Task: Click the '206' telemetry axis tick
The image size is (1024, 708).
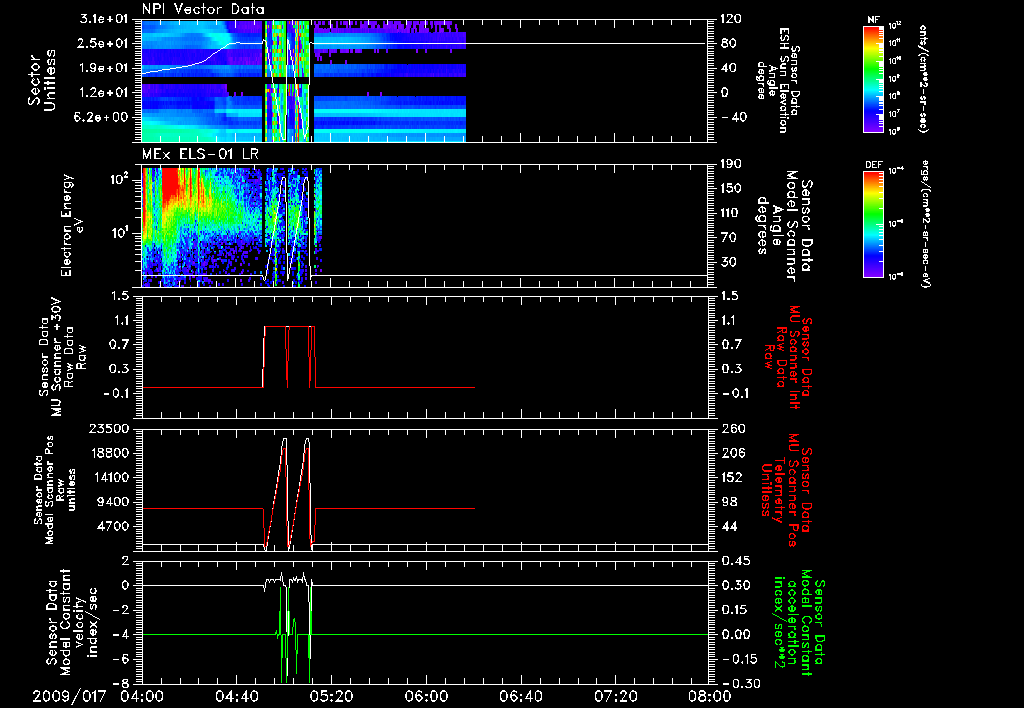Action: tap(731, 453)
